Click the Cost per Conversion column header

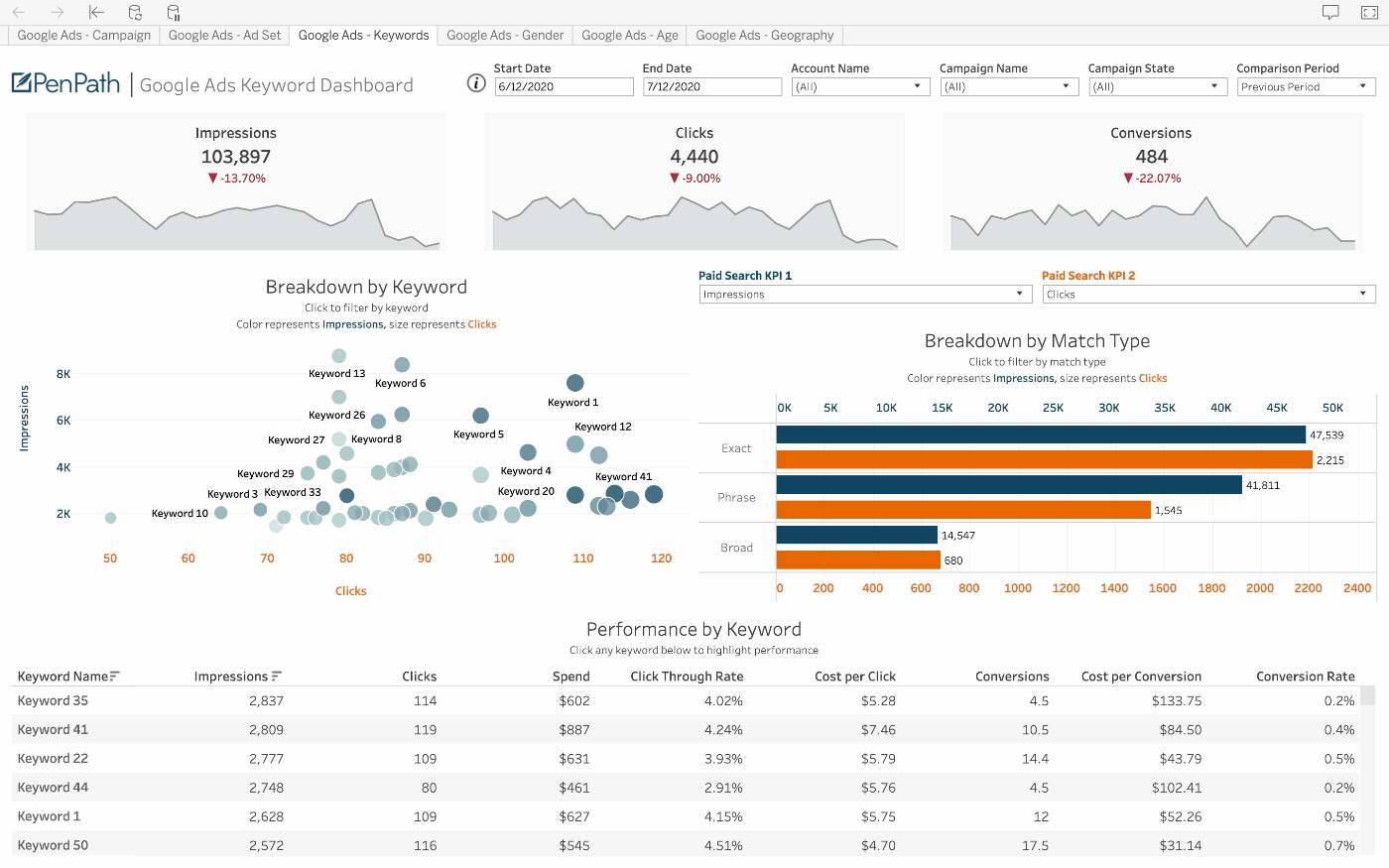pyautogui.click(x=1141, y=677)
